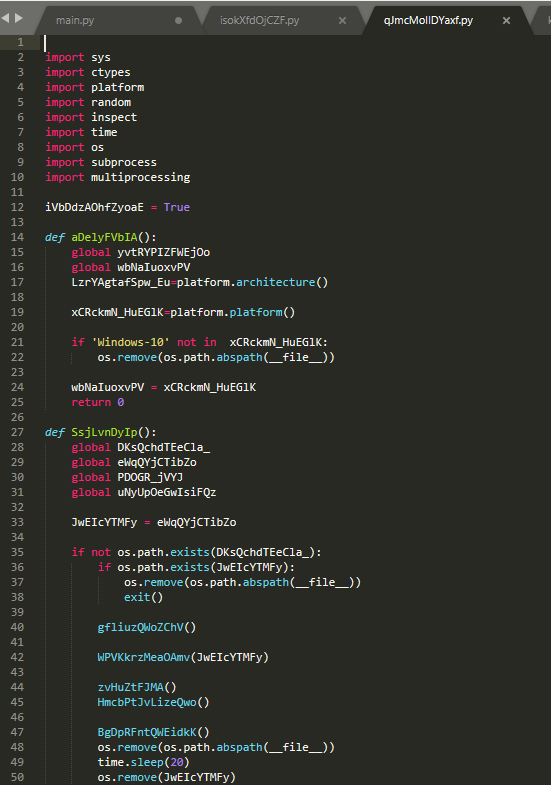Click variable iVbDdzAOhfZyoaE on line 12
The image size is (551, 785).
click(x=94, y=207)
